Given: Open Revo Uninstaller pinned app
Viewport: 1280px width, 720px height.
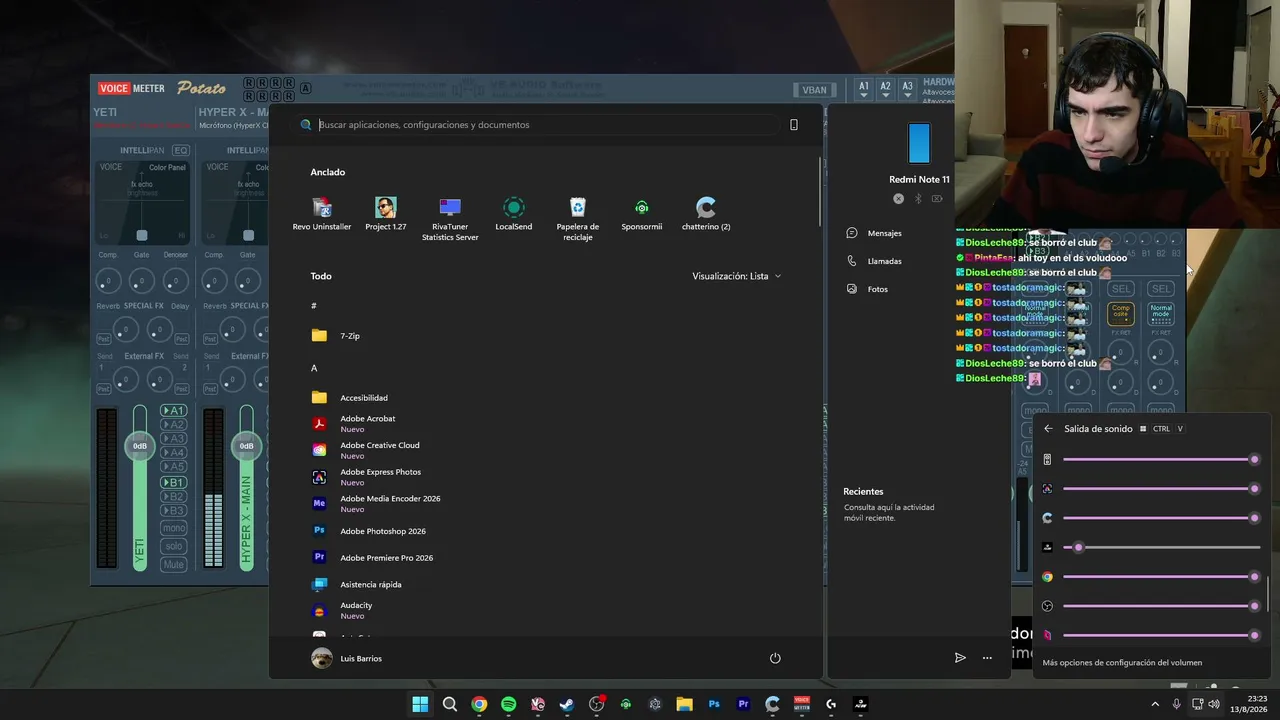Looking at the screenshot, I should pos(322,214).
